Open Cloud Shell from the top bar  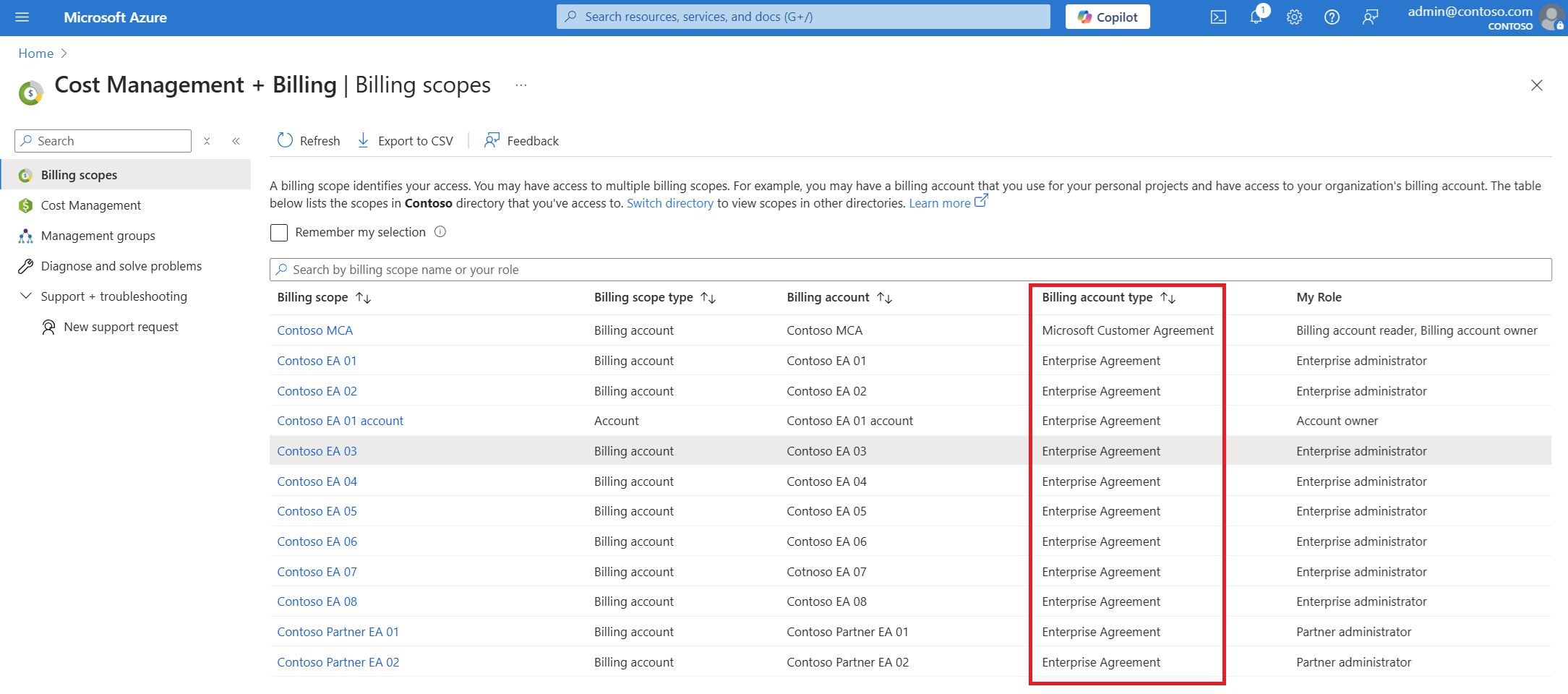click(1218, 17)
